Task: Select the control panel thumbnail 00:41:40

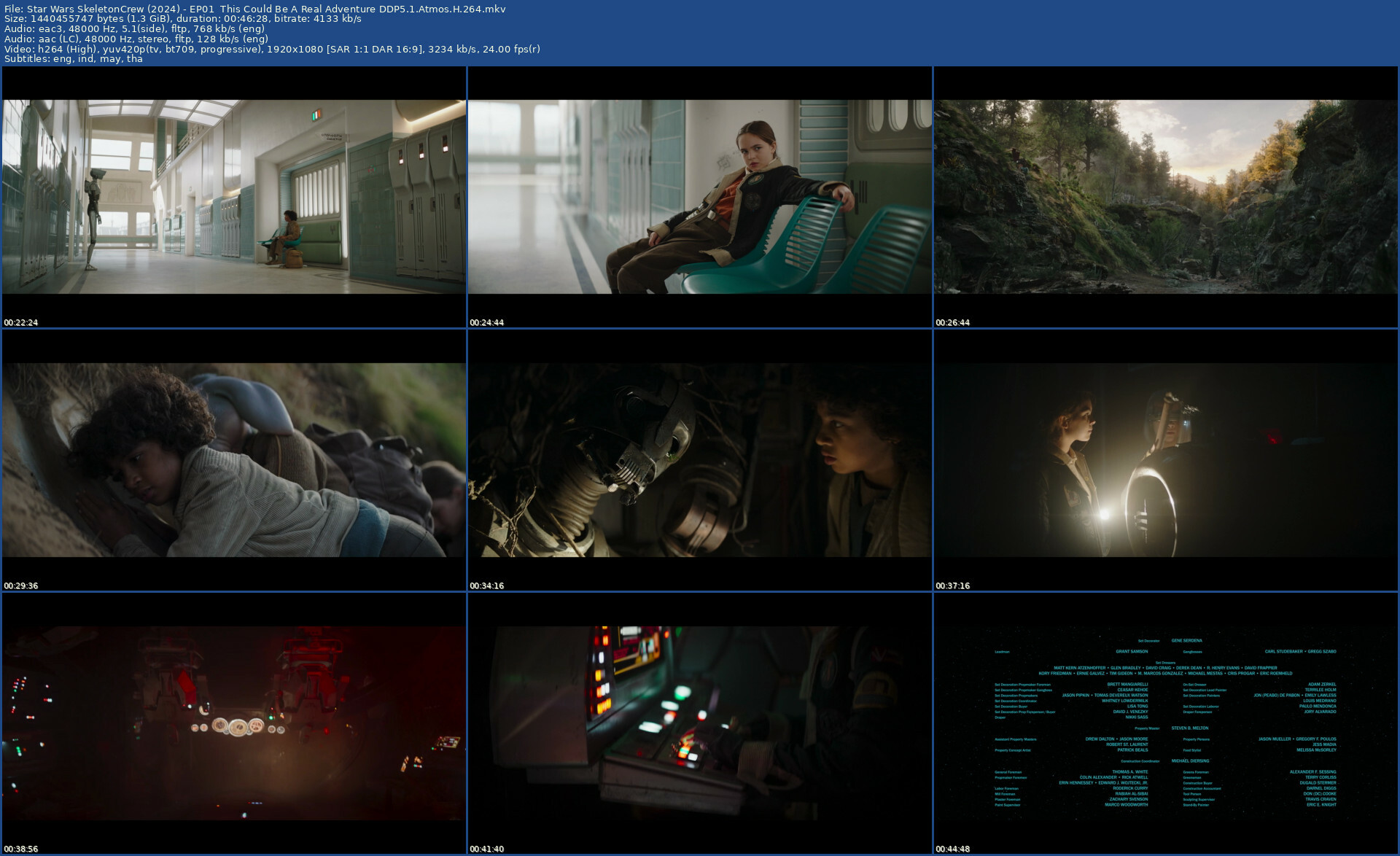Action: coord(700,723)
